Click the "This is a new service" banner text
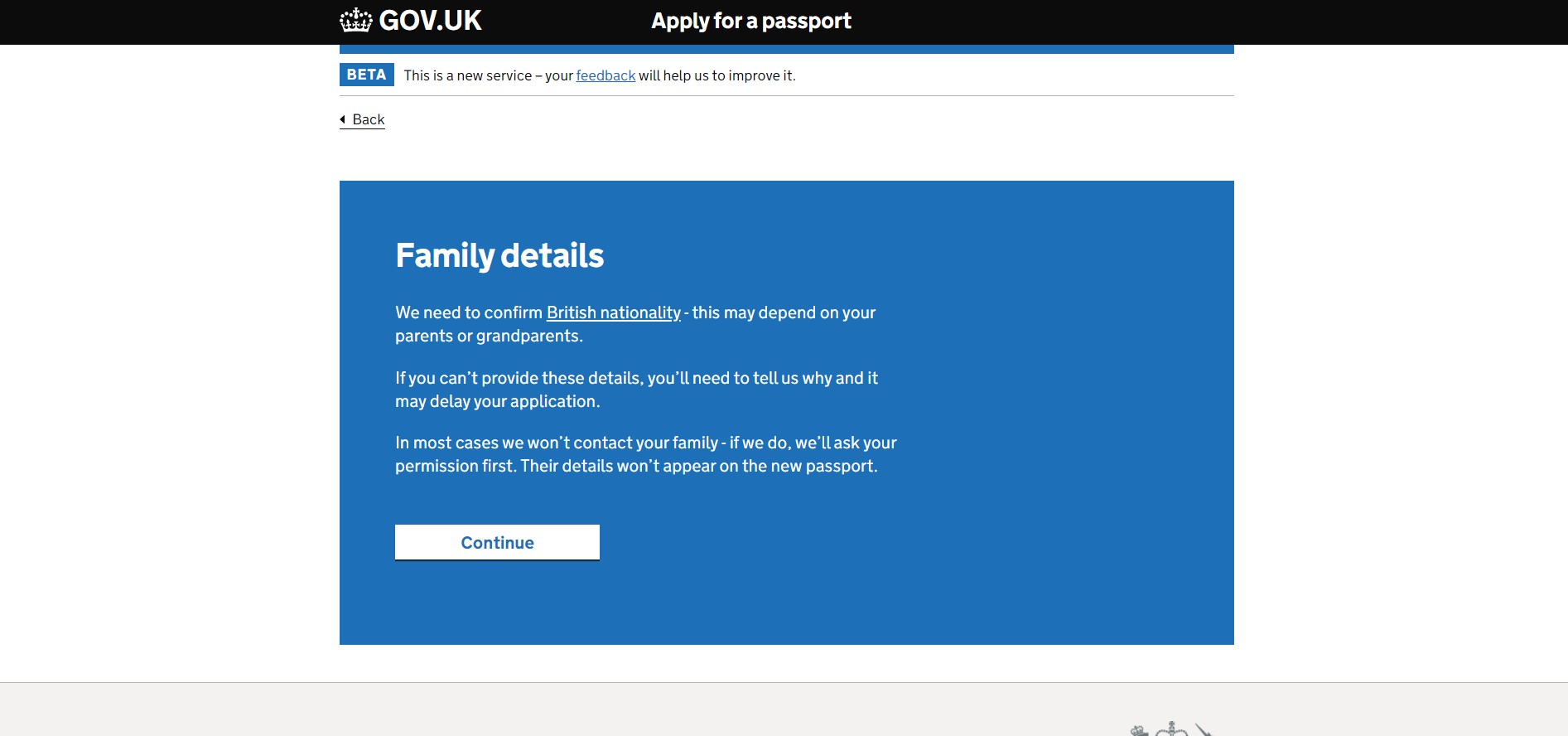 [468, 75]
